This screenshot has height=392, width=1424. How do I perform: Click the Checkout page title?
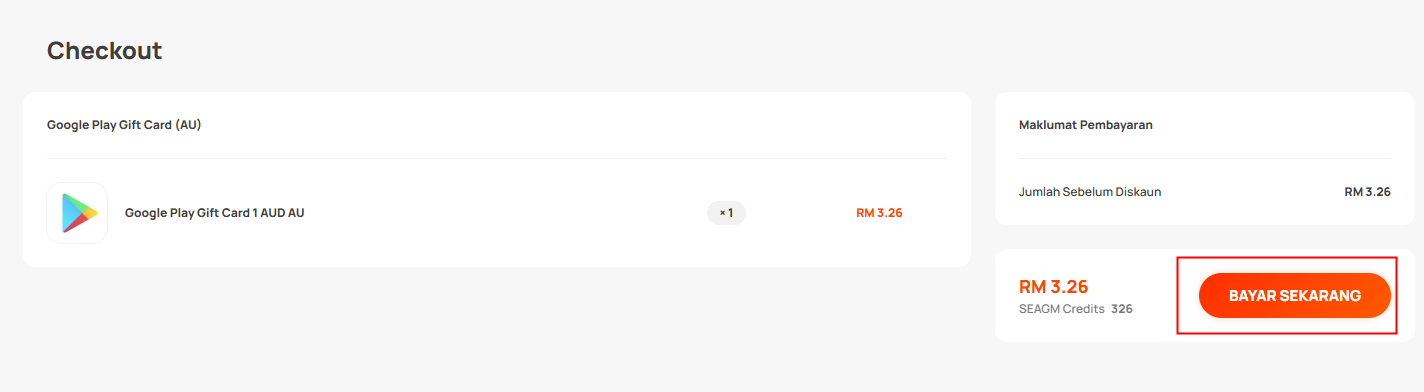pyautogui.click(x=104, y=50)
